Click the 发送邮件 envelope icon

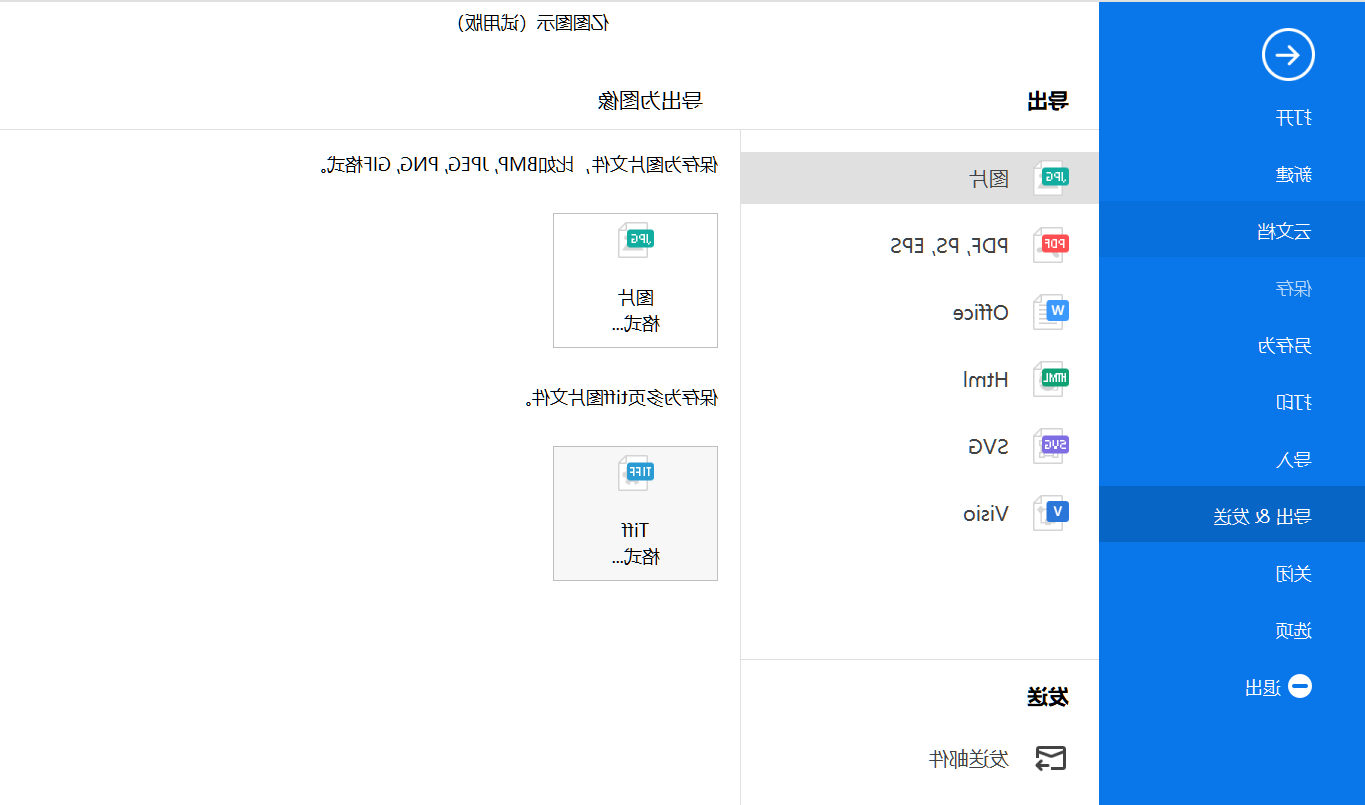coord(1050,759)
